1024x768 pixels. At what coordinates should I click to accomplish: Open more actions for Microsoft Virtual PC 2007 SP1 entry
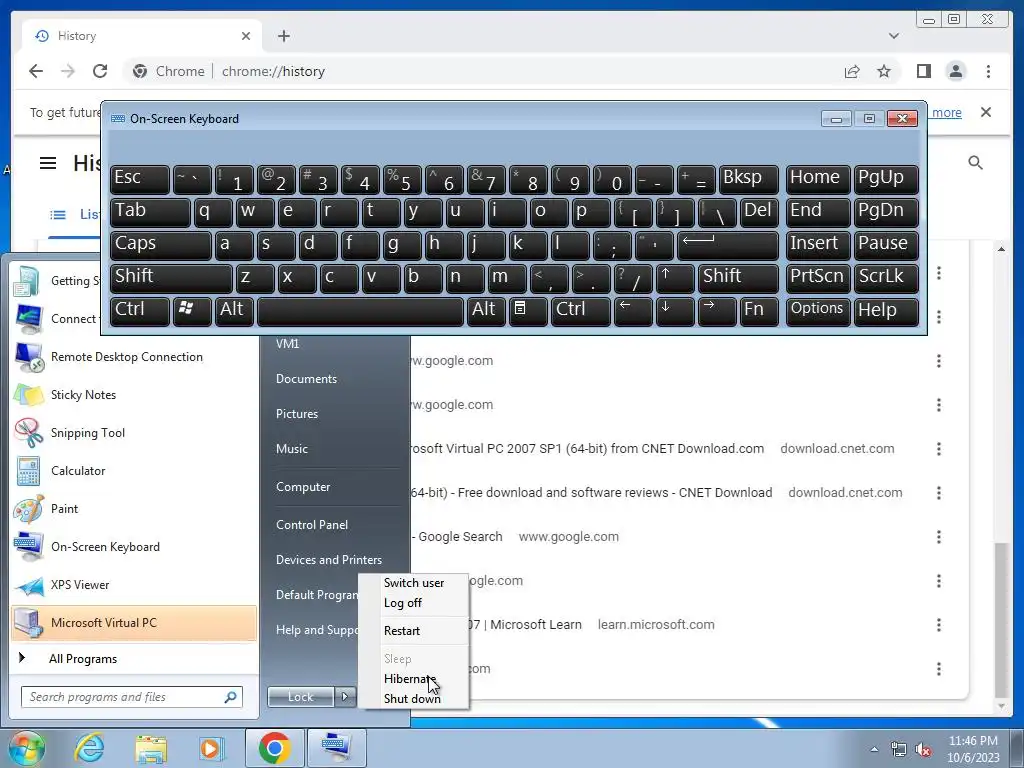click(x=938, y=449)
